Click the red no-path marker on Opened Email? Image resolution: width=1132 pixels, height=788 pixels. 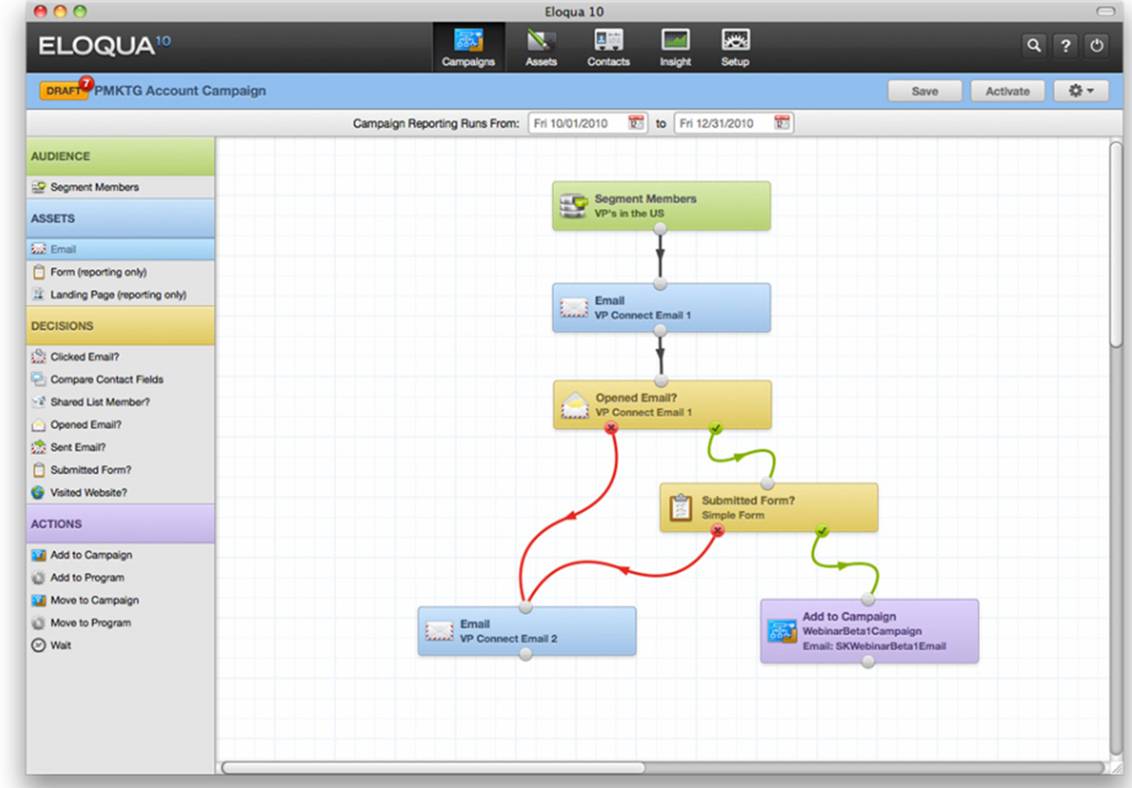(611, 428)
